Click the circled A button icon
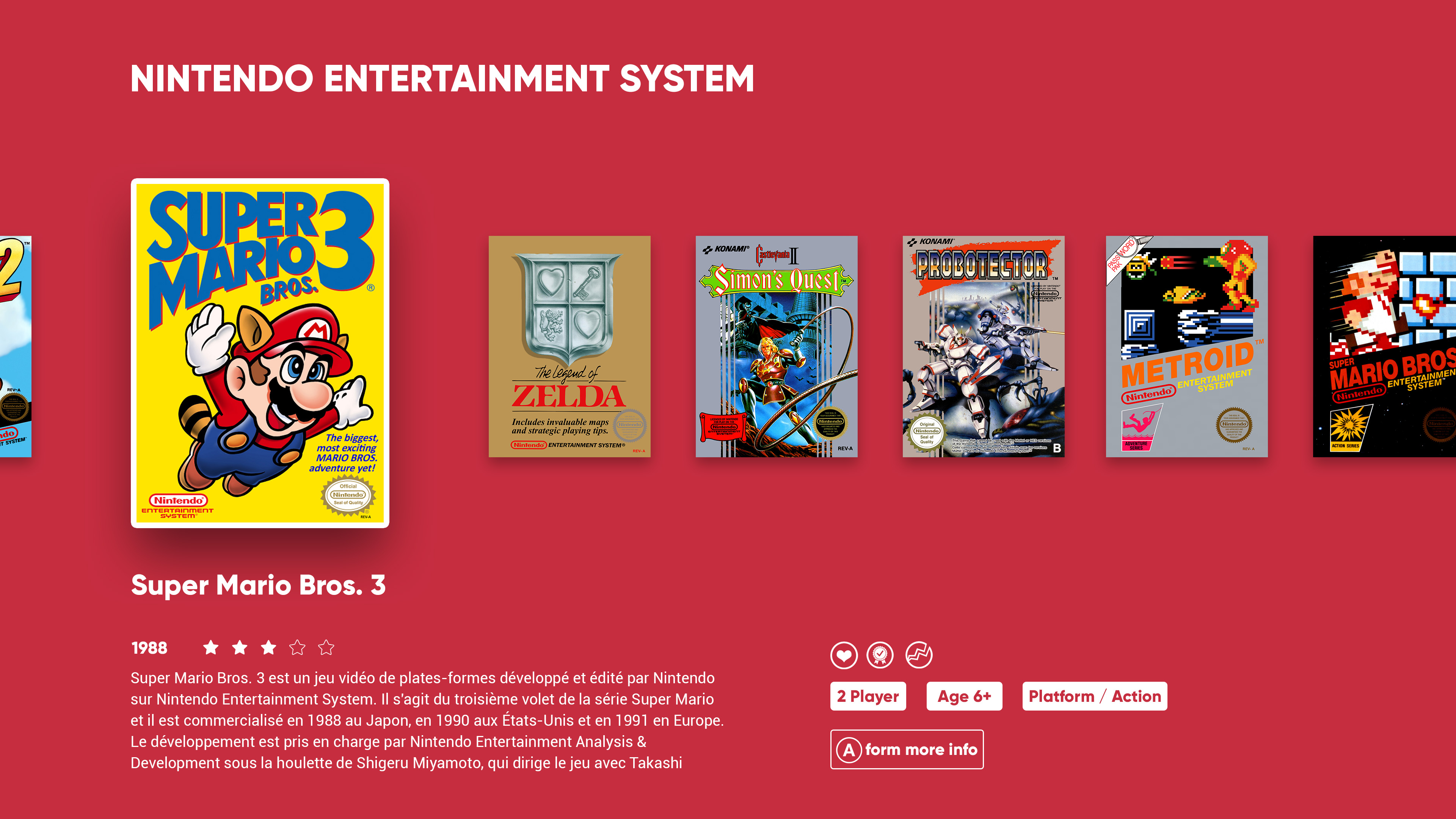This screenshot has width=1456, height=819. click(849, 750)
